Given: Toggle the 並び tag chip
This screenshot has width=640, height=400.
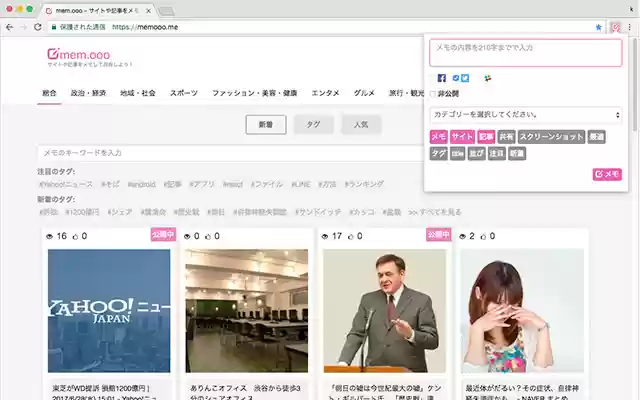Looking at the screenshot, I should 476,153.
